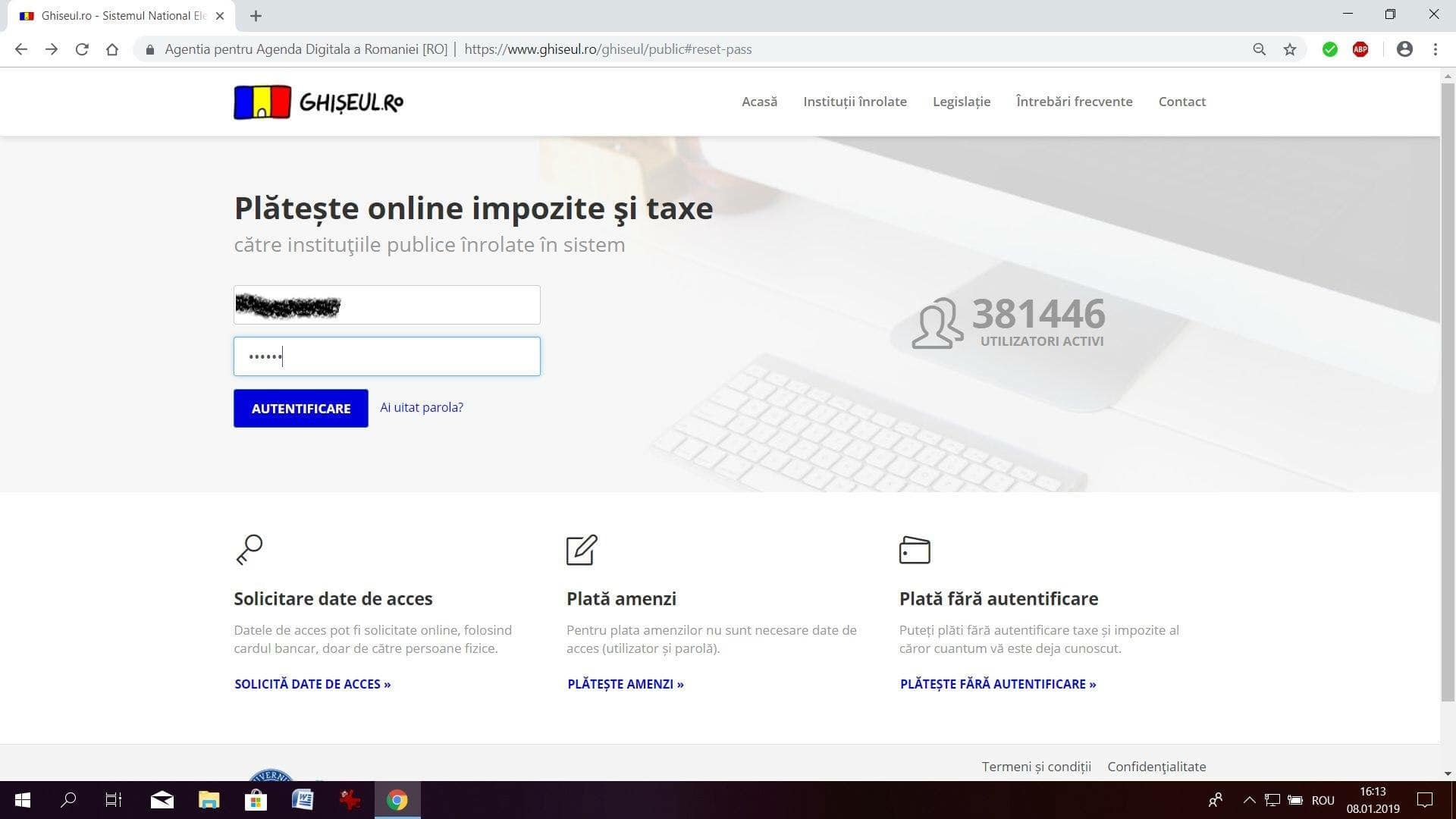Open Task View on the taskbar
This screenshot has width=1456, height=819.
[x=114, y=800]
